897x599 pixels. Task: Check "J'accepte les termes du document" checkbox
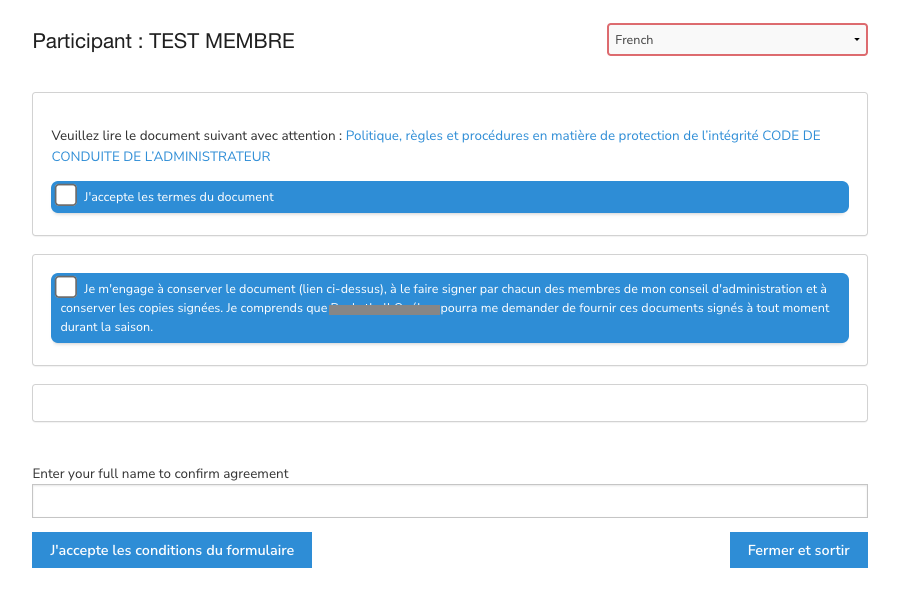66,195
